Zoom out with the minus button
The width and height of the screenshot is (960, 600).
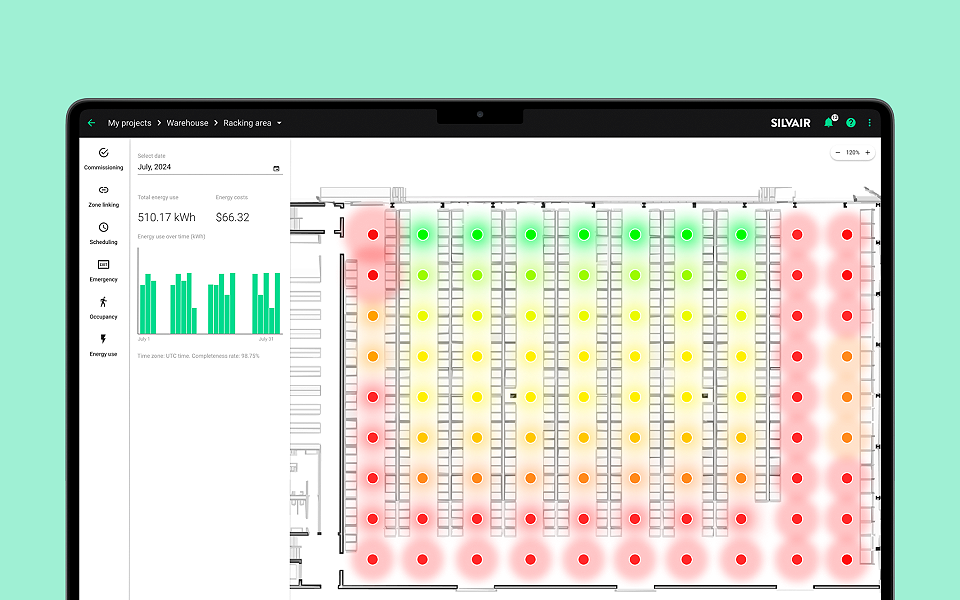point(838,153)
